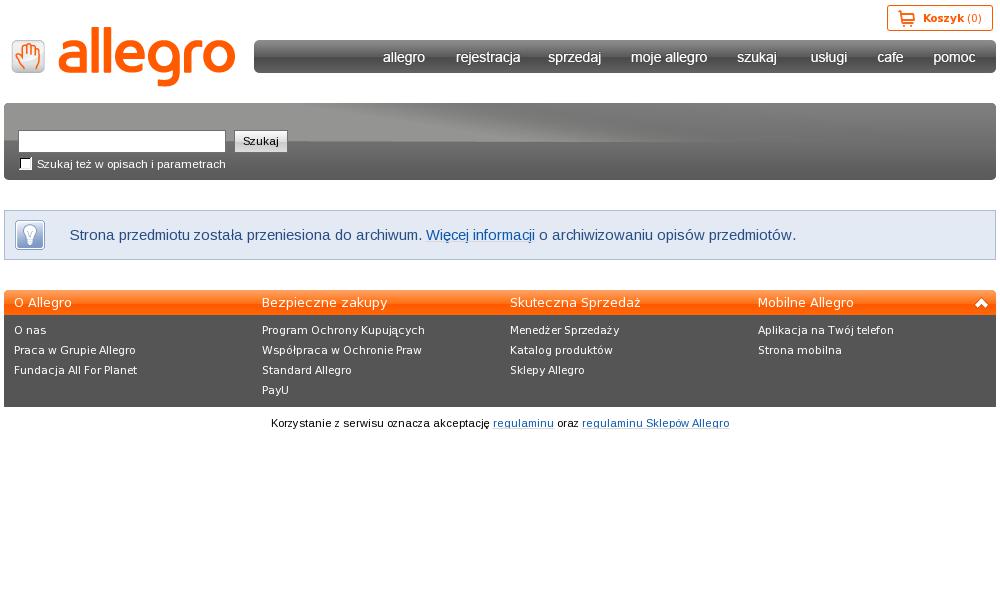Enable 'Szukaj też w opisach i parametrach' checkbox
The image size is (1000, 600).
pyautogui.click(x=26, y=164)
